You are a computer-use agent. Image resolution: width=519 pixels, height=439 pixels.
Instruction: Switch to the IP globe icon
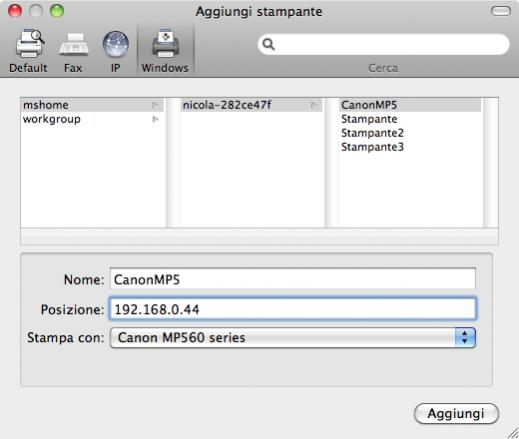coord(116,44)
